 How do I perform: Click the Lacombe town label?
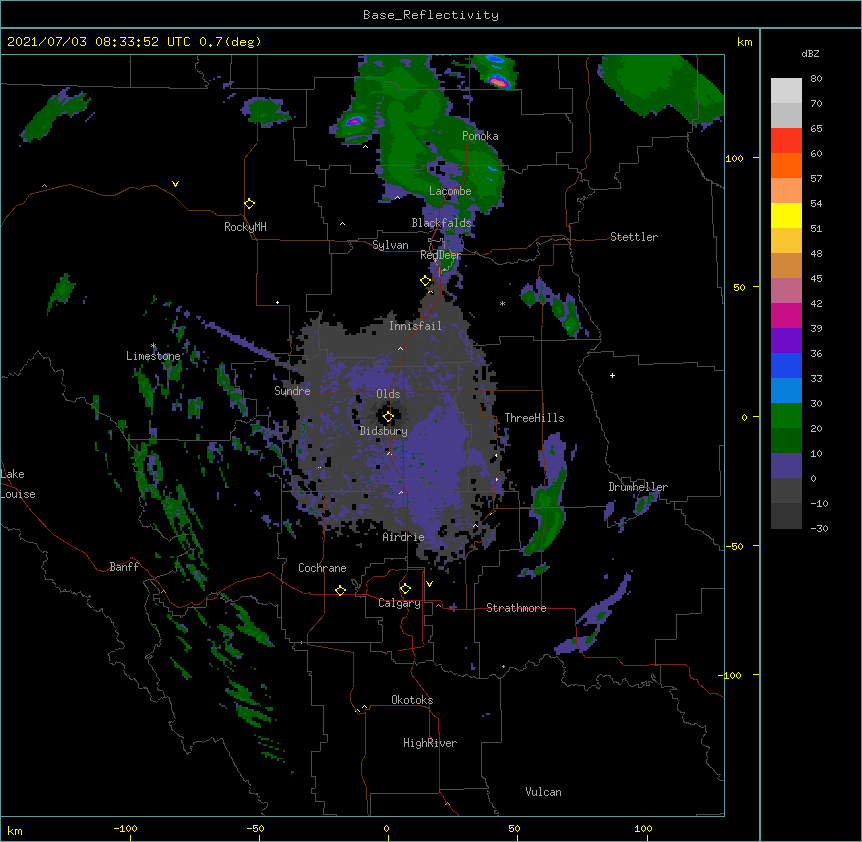point(450,191)
